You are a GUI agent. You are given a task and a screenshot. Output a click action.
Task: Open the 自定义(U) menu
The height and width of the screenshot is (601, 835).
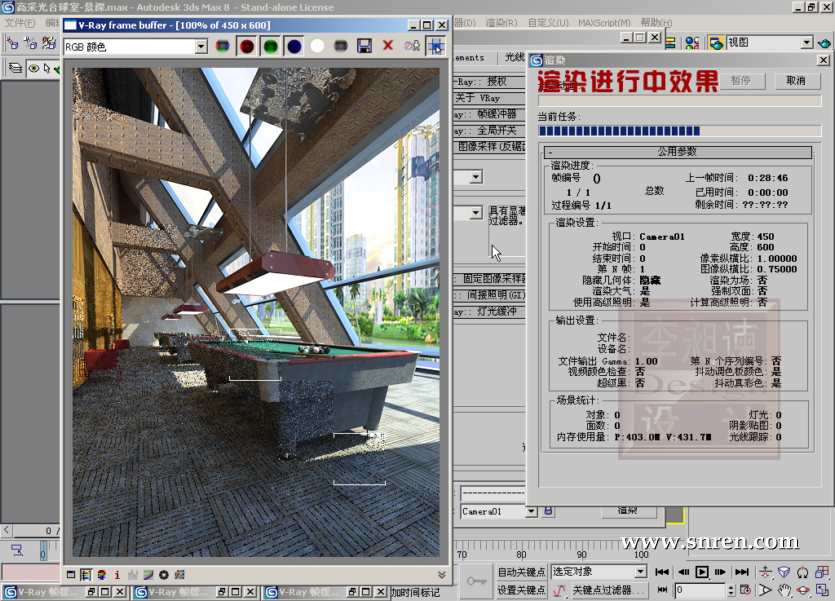tap(548, 23)
